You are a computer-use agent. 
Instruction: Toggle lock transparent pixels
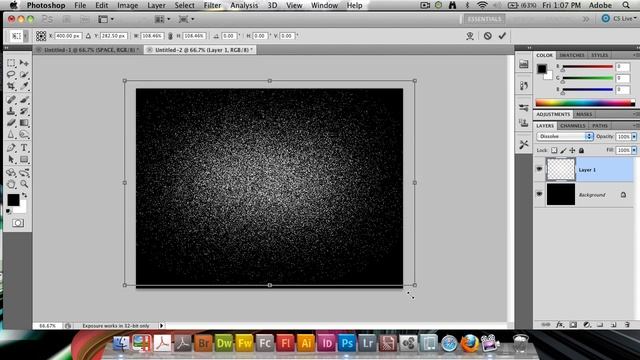click(x=554, y=150)
